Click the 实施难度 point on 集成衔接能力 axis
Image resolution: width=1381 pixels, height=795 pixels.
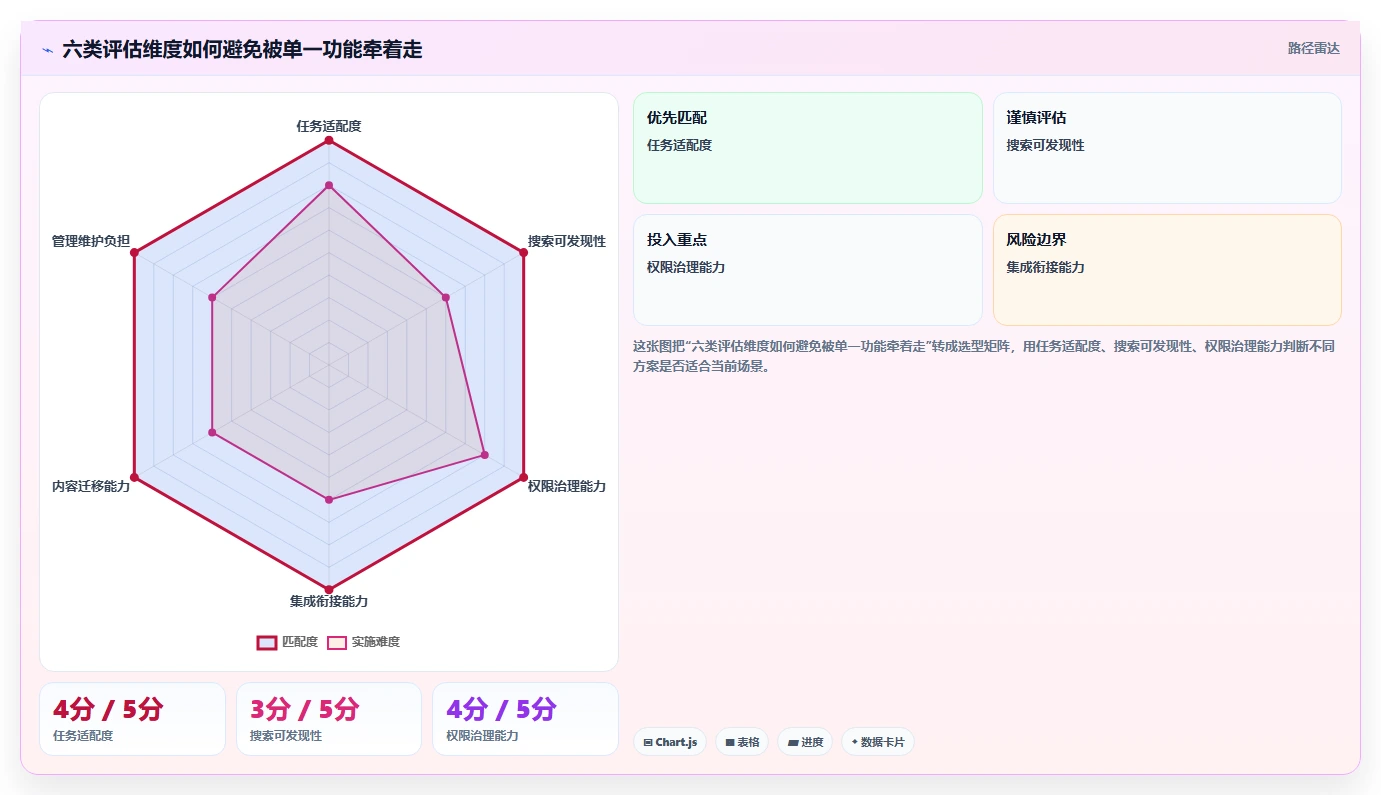click(x=328, y=499)
